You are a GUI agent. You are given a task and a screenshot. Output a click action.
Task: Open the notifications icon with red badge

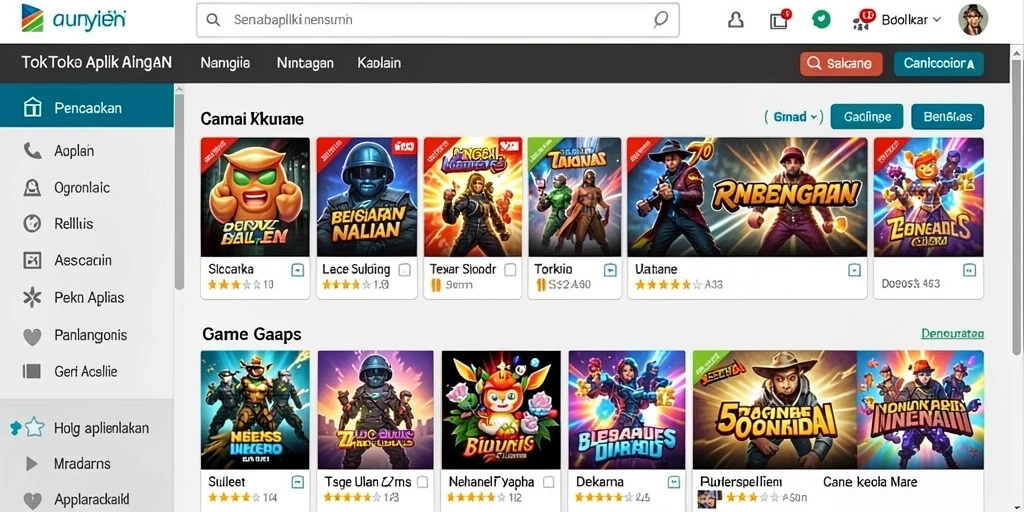779,20
